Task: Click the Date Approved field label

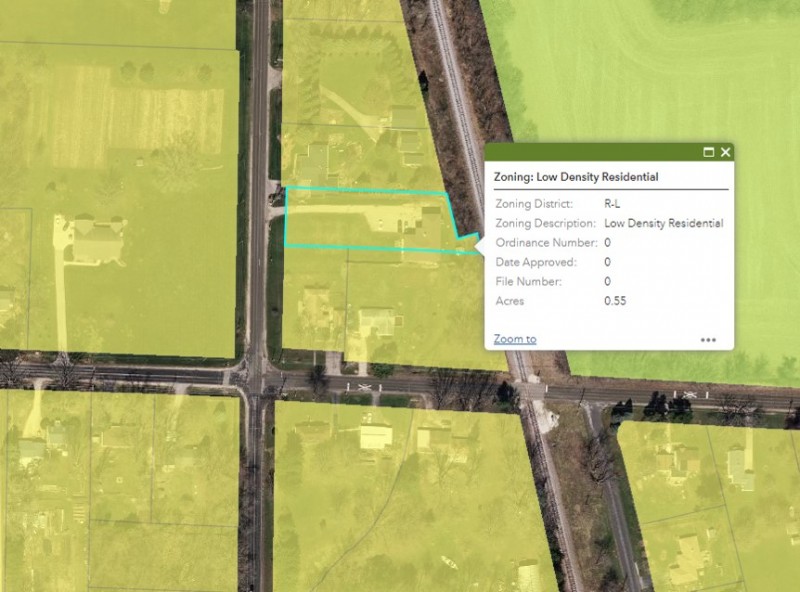Action: coord(535,262)
